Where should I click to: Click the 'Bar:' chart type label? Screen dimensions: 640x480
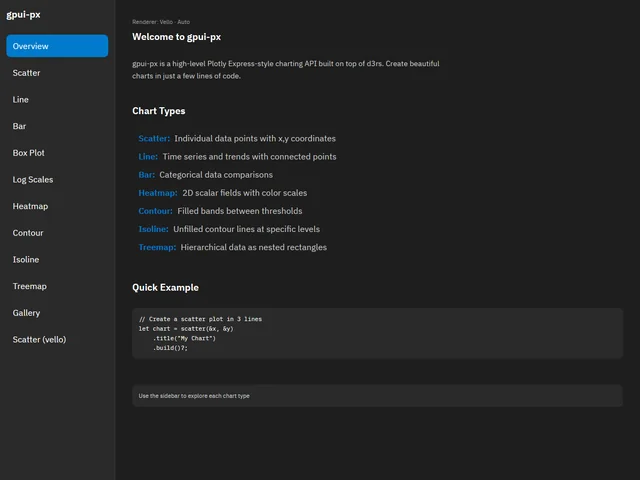(x=147, y=175)
